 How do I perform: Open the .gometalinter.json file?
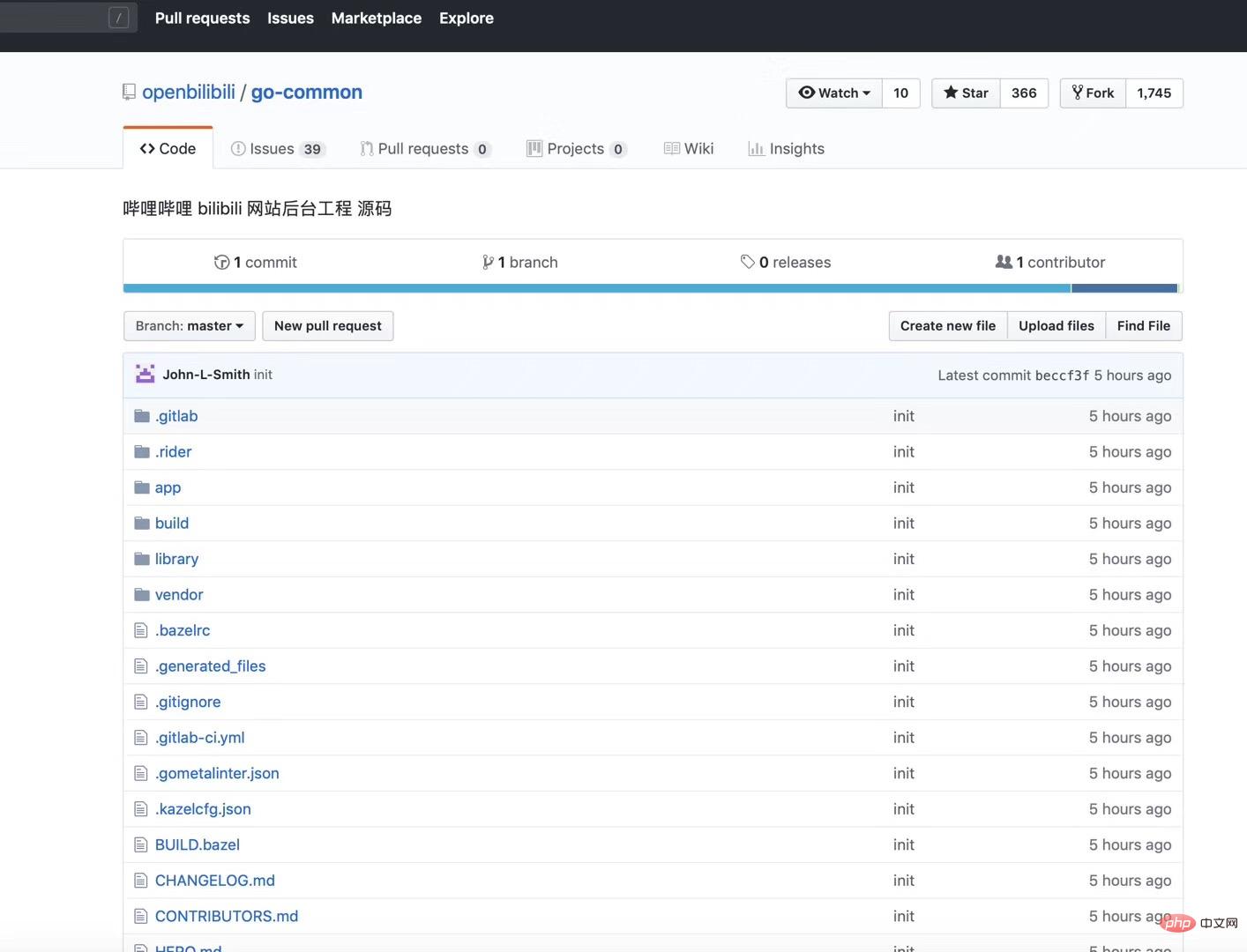(x=217, y=773)
